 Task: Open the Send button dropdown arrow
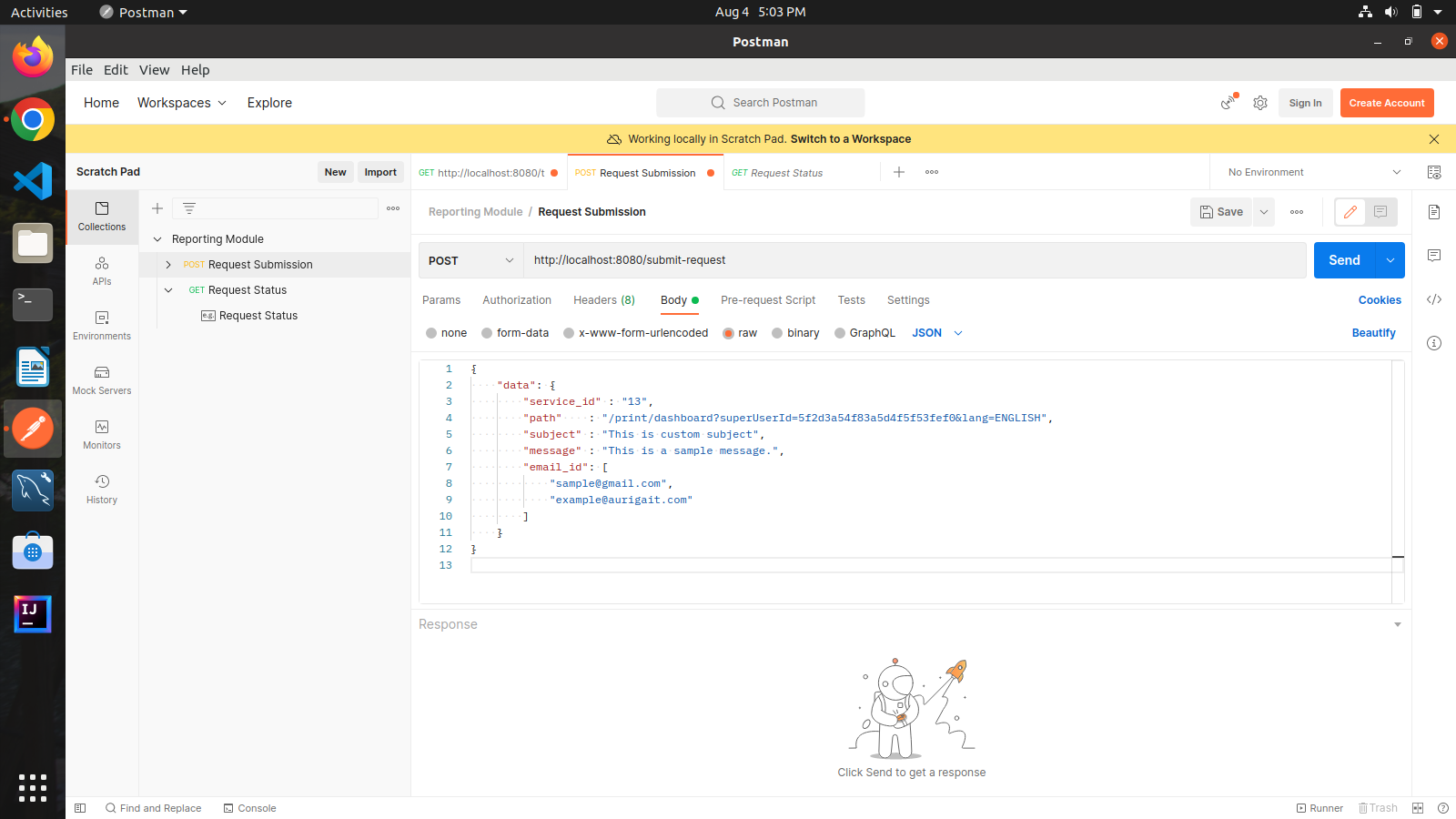[1390, 260]
